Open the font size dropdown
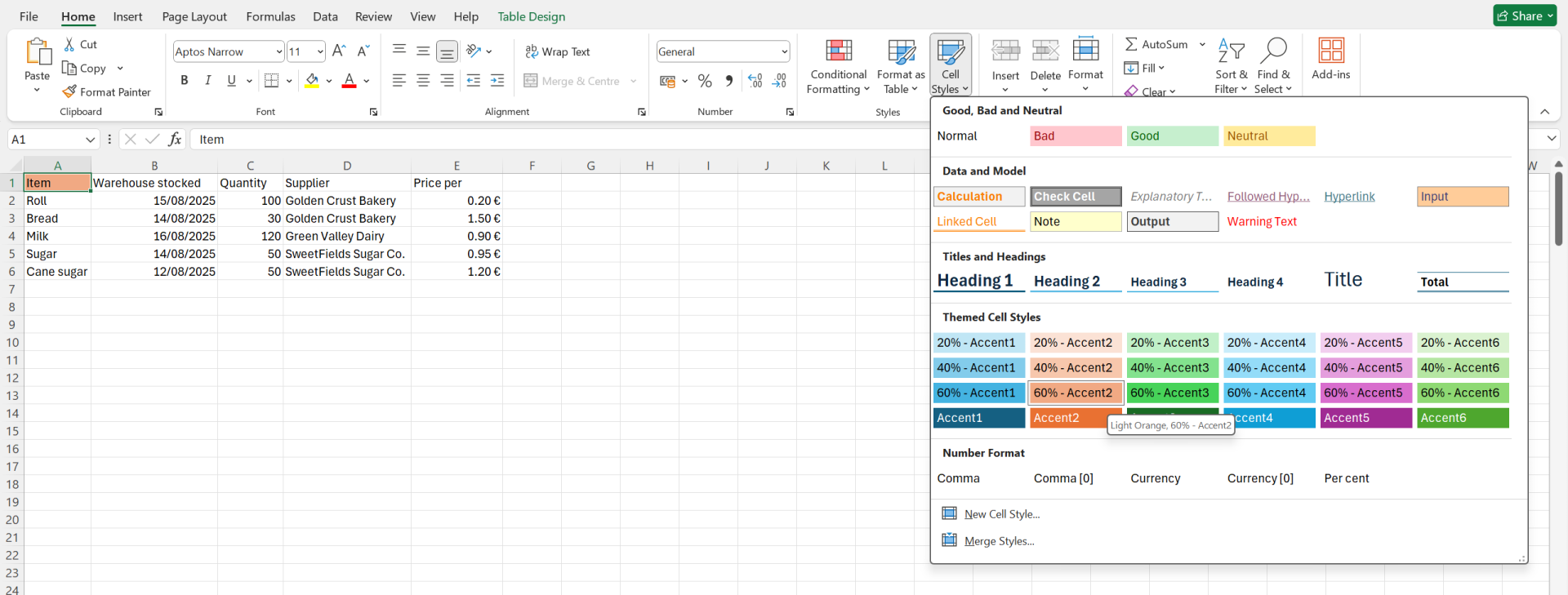Image resolution: width=1568 pixels, height=595 pixels. click(320, 51)
